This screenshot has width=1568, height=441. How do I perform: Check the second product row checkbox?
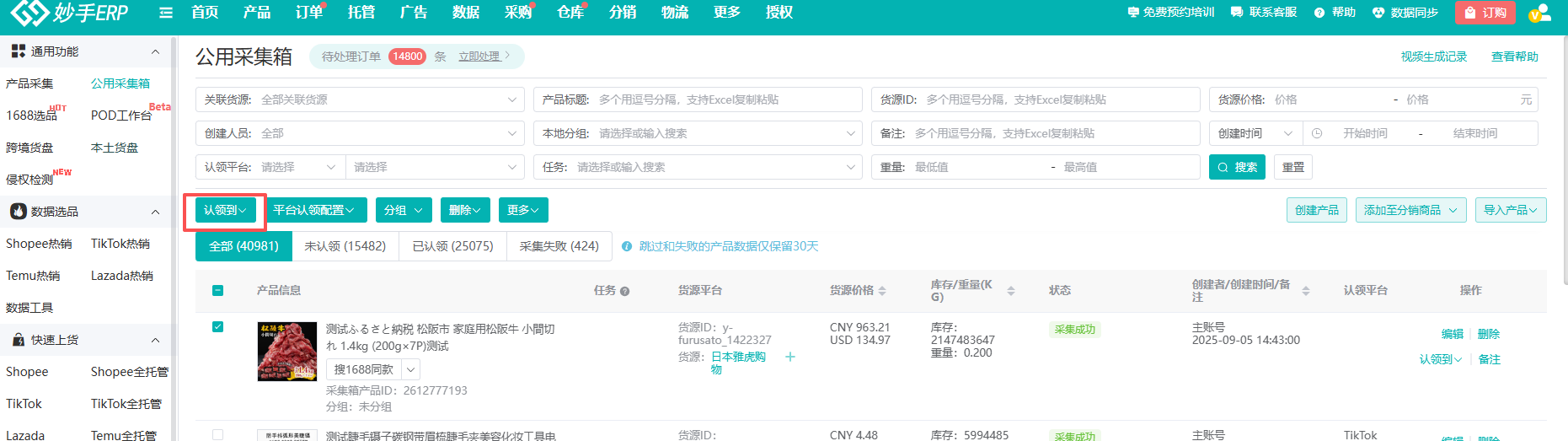tap(218, 435)
